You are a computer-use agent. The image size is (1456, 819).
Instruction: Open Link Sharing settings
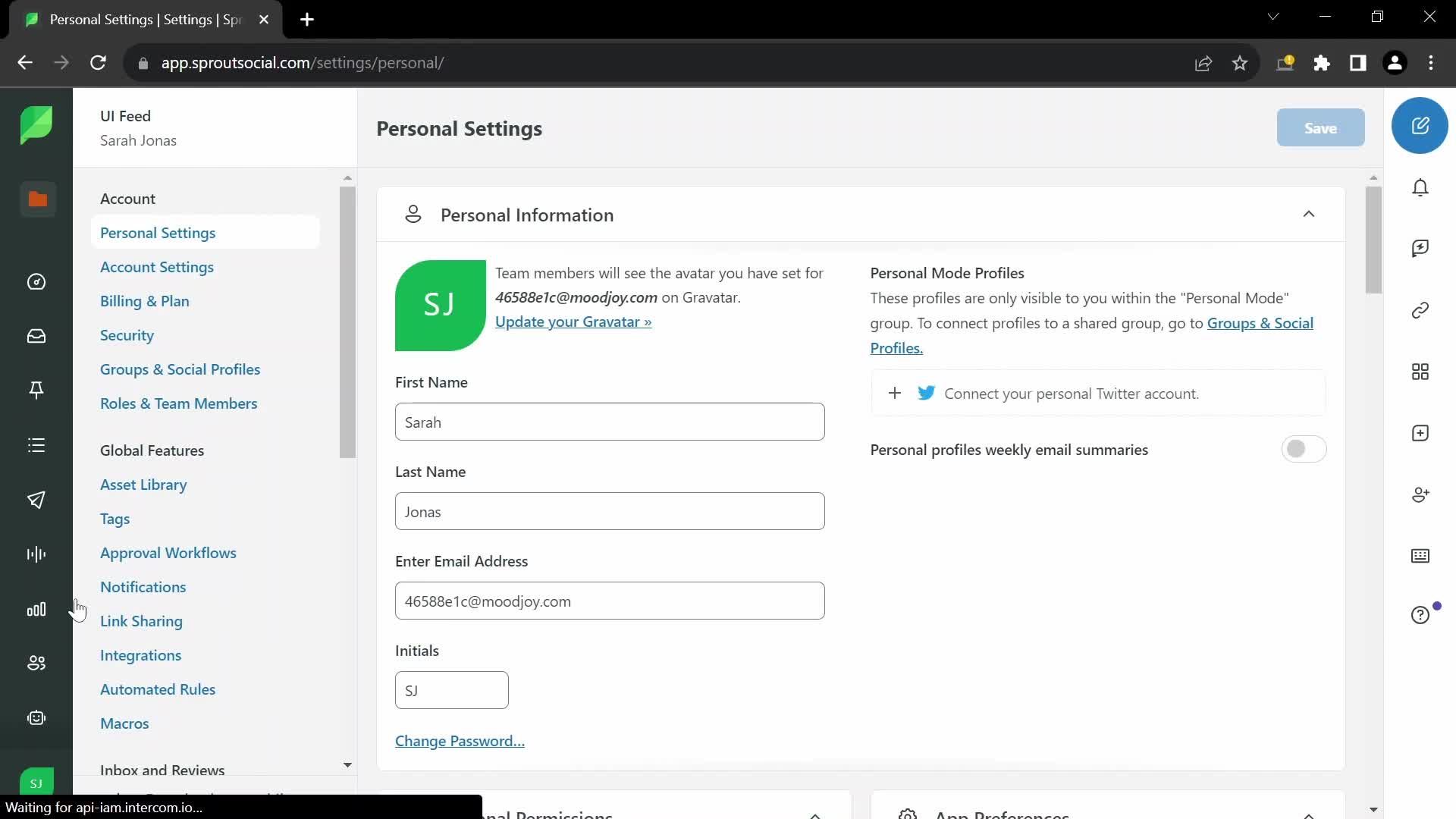tap(142, 621)
